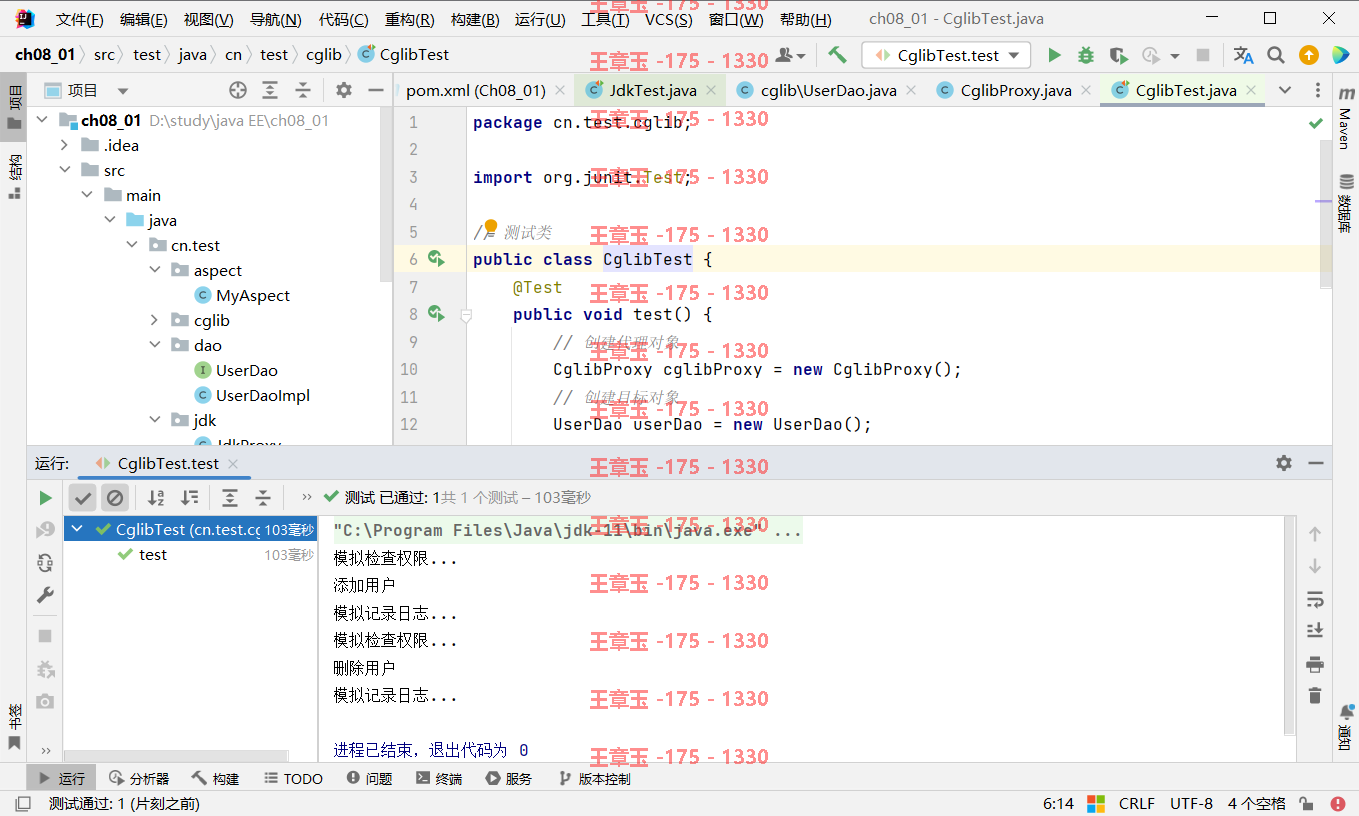Viewport: 1359px width, 816px height.
Task: Select the test result row under CglibTest
Action: (190, 554)
